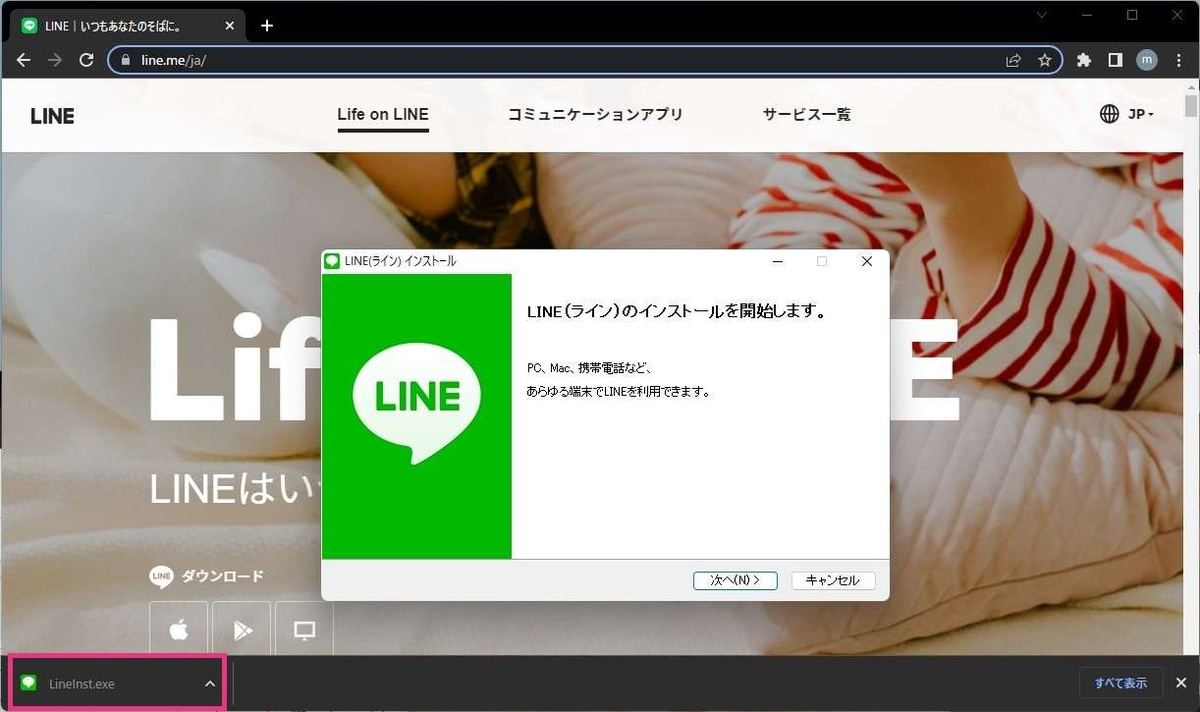Close the downloads bar
1200x712 pixels.
(1181, 683)
